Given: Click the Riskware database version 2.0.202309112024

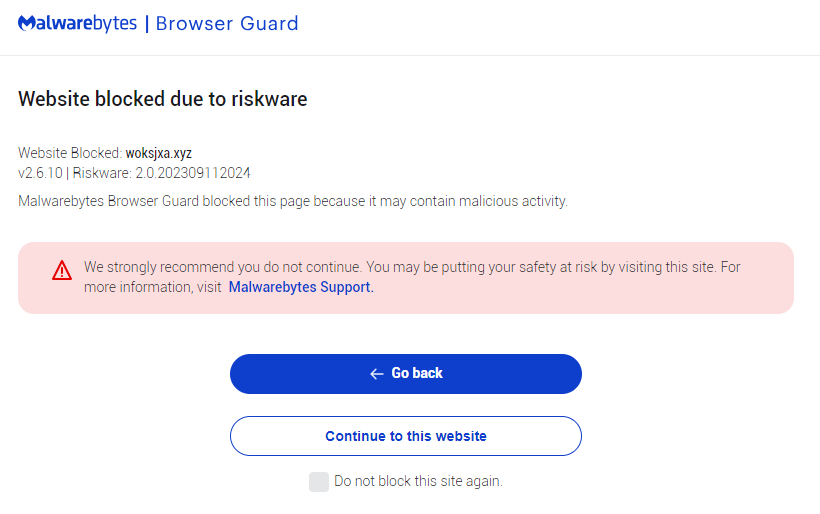Looking at the screenshot, I should [193, 173].
